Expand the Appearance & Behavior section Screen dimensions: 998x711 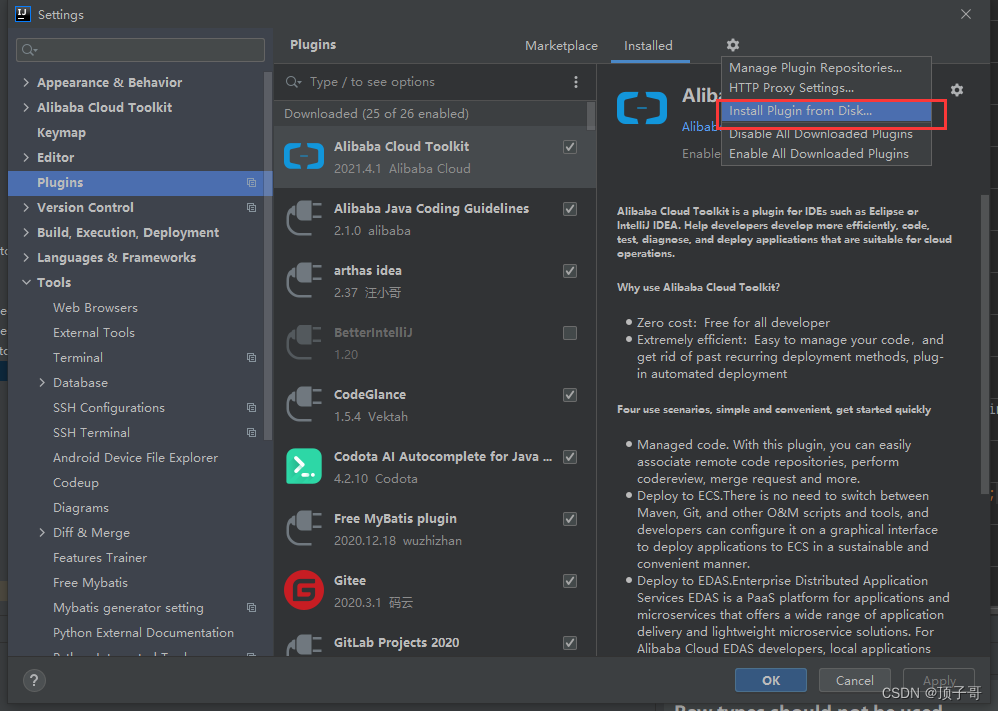pos(26,82)
